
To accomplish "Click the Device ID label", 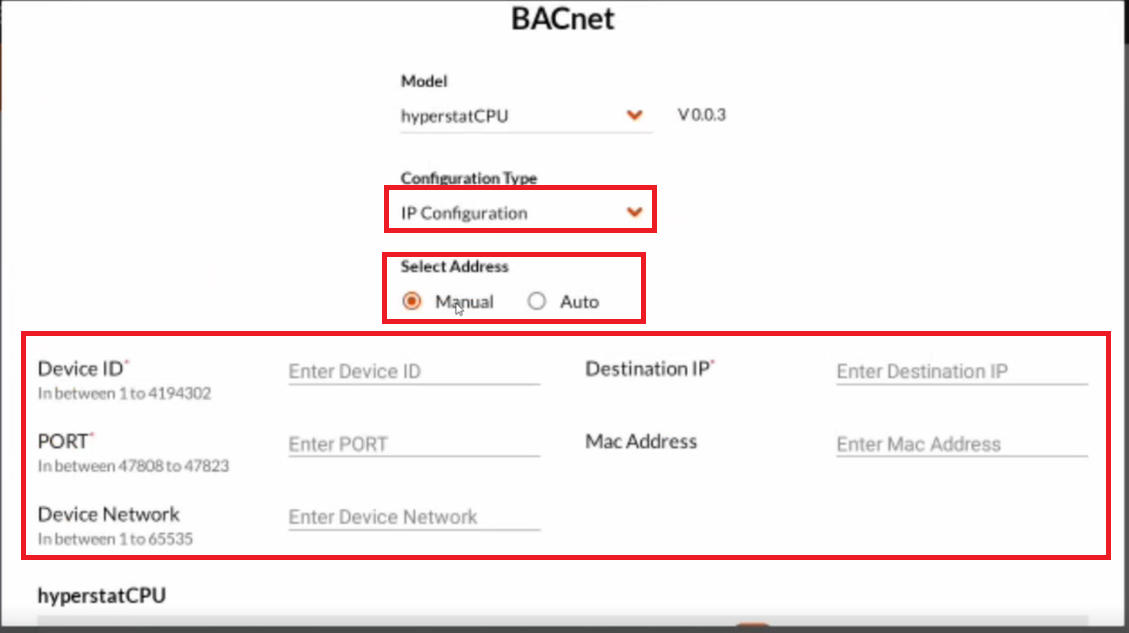I will click(81, 369).
